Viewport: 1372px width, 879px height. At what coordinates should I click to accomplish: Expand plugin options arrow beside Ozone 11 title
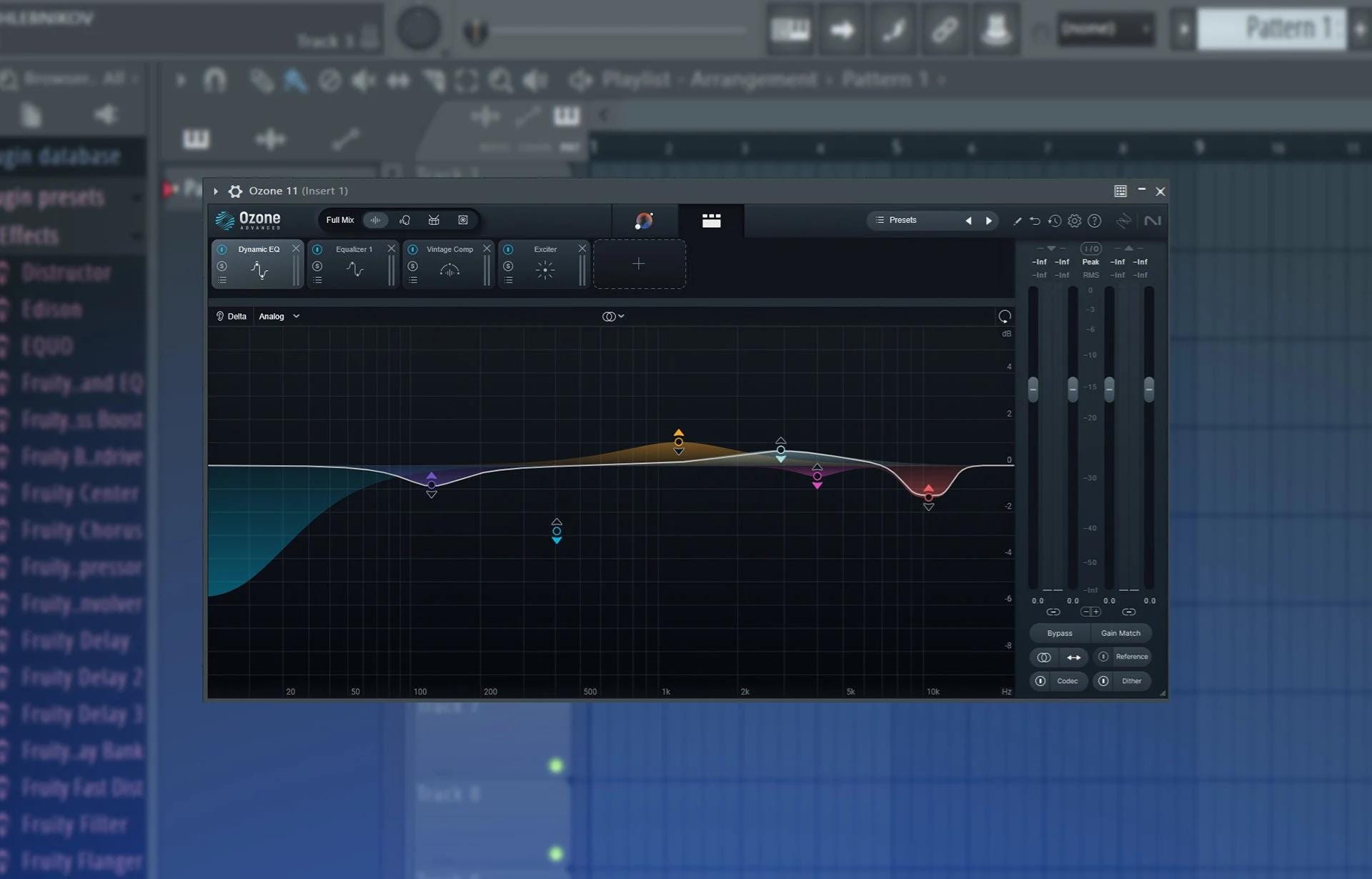pyautogui.click(x=216, y=191)
